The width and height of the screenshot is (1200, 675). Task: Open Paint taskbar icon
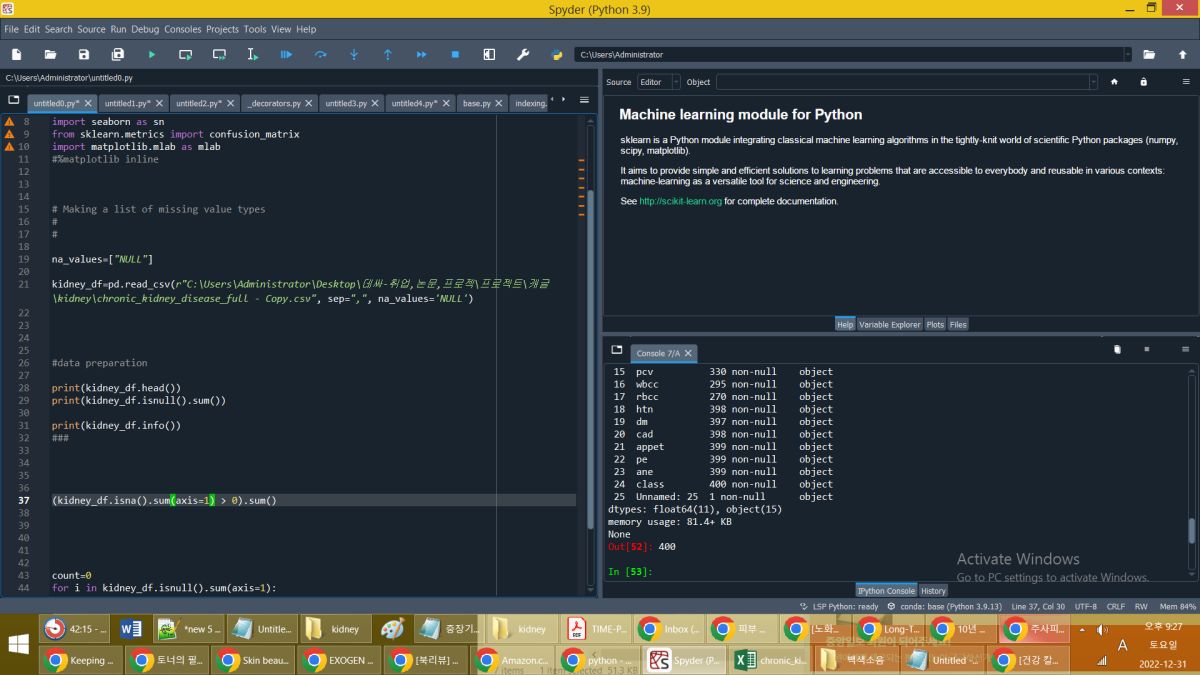point(393,629)
